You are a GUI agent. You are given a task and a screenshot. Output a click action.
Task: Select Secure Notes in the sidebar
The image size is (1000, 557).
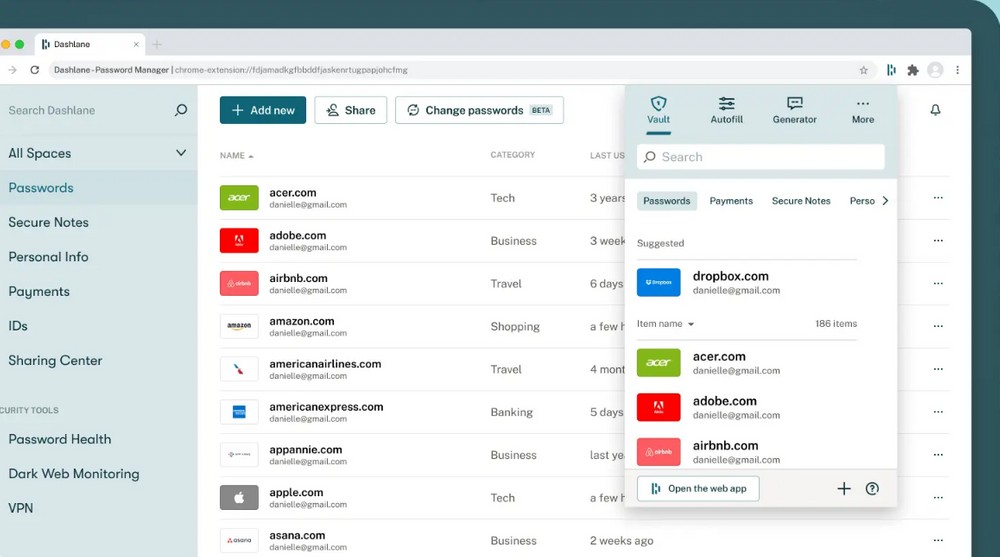click(x=49, y=222)
